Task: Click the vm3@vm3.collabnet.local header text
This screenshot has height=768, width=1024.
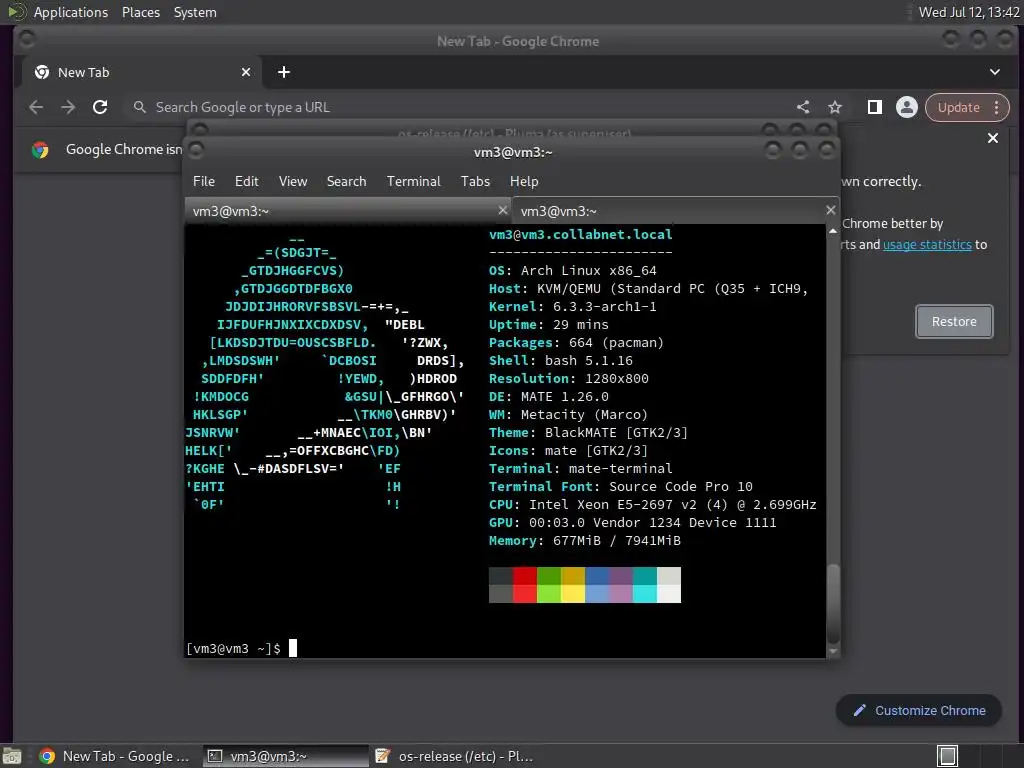Action: point(581,234)
